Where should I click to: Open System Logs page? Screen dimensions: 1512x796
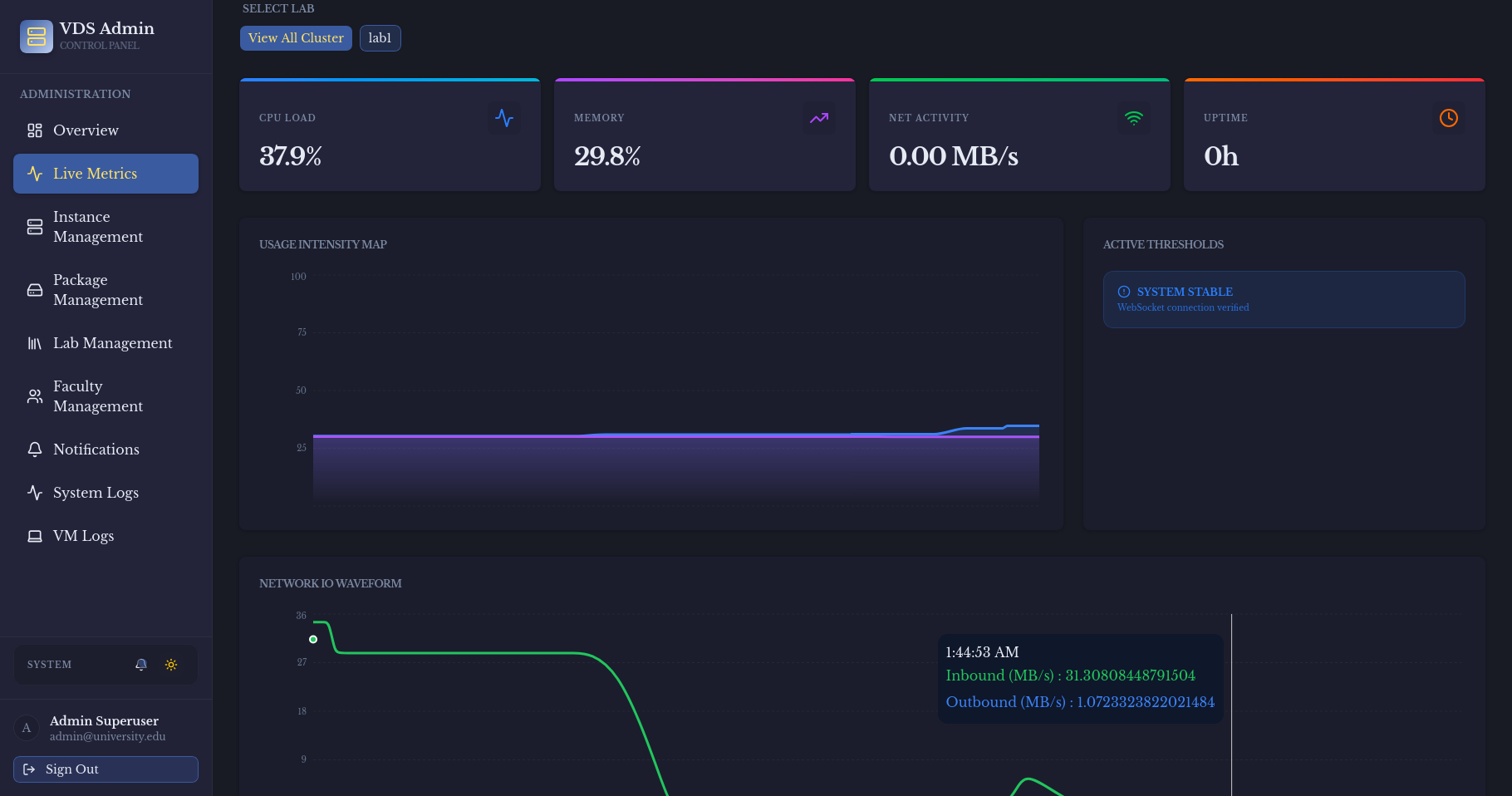tap(106, 493)
